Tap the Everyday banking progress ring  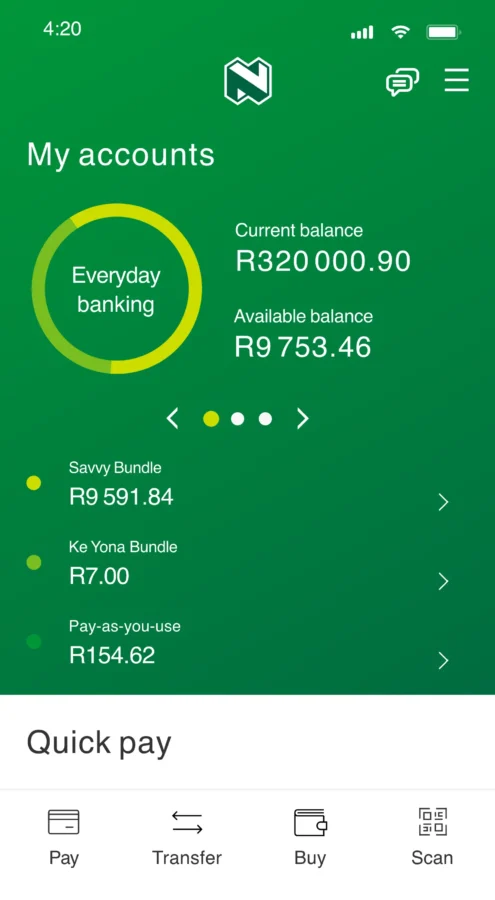pyautogui.click(x=117, y=289)
